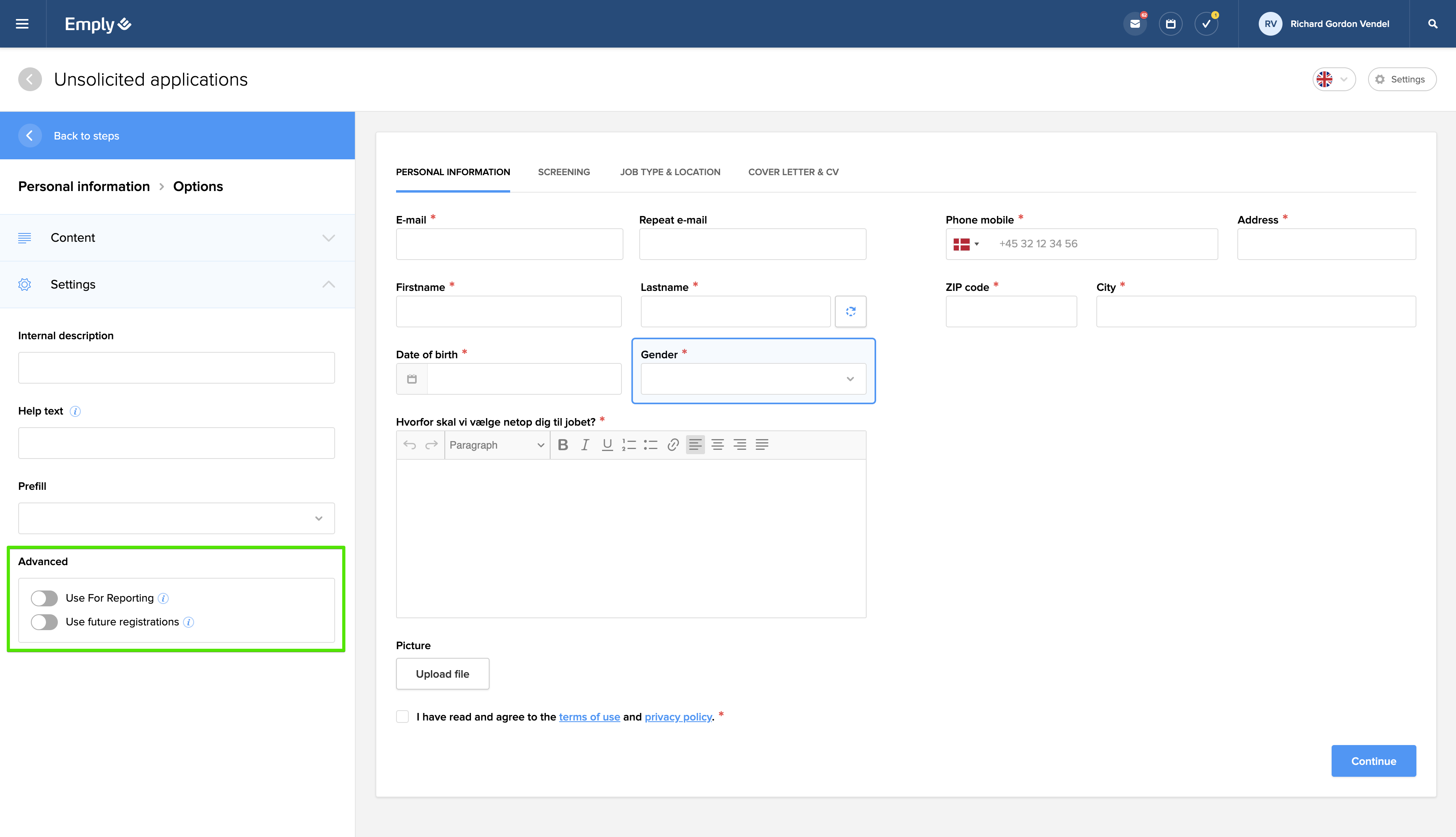Viewport: 1456px width, 837px height.
Task: Open the calendar icon in header
Action: (1170, 23)
